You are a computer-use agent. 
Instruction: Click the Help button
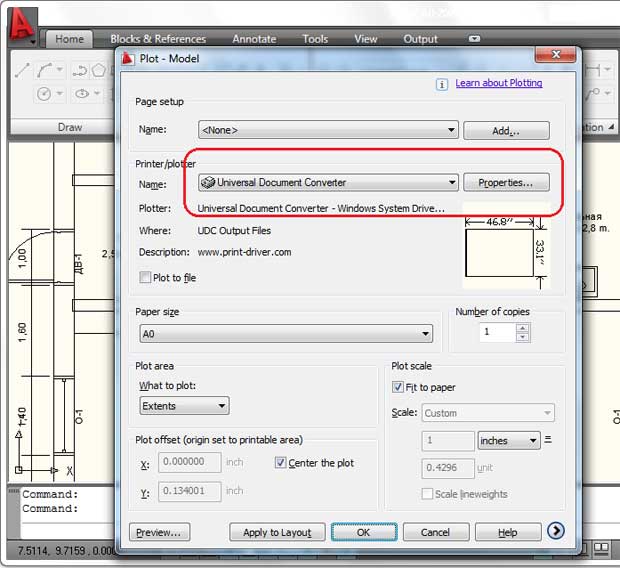point(508,532)
